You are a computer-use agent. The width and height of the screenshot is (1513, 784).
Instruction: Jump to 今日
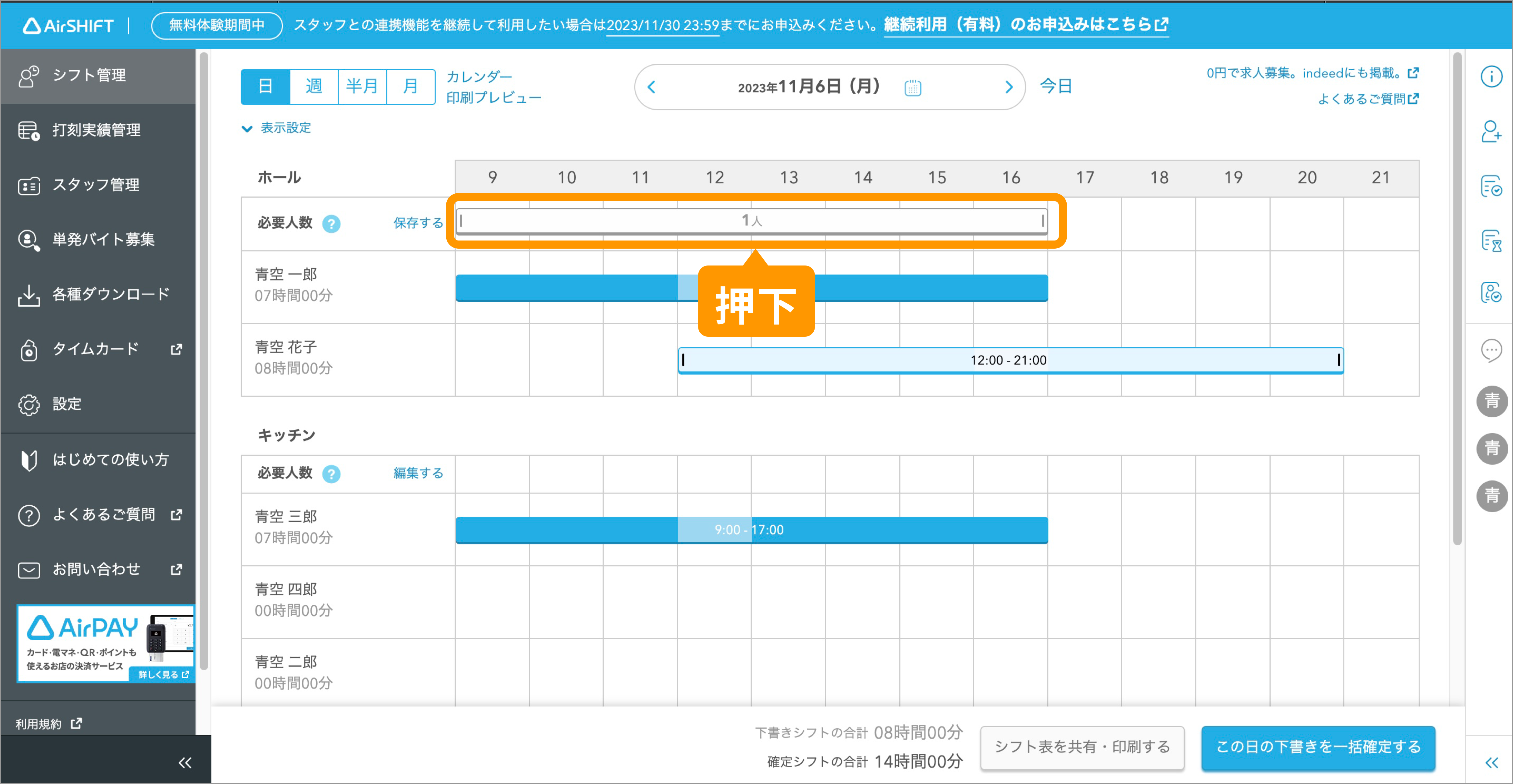point(1055,86)
